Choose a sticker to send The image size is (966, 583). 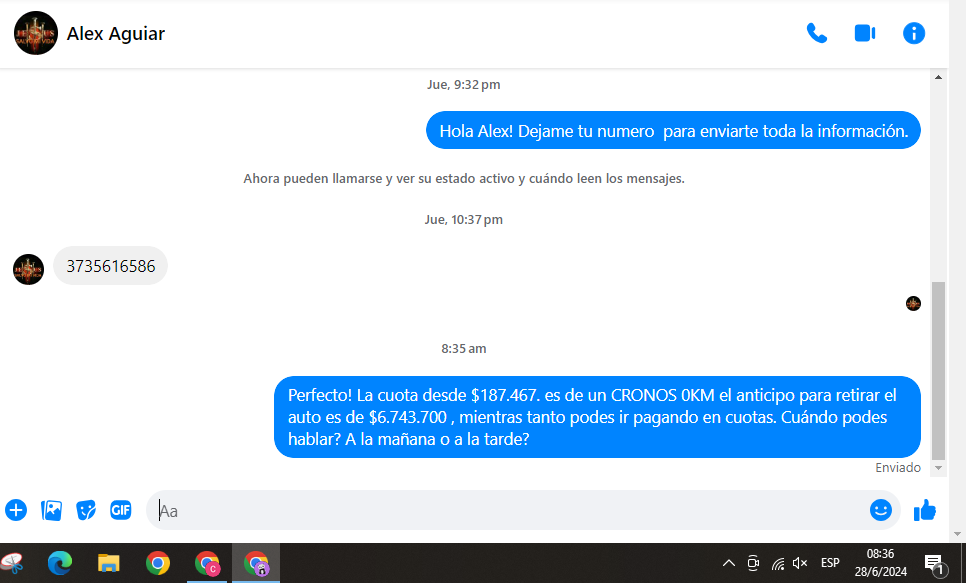86,510
